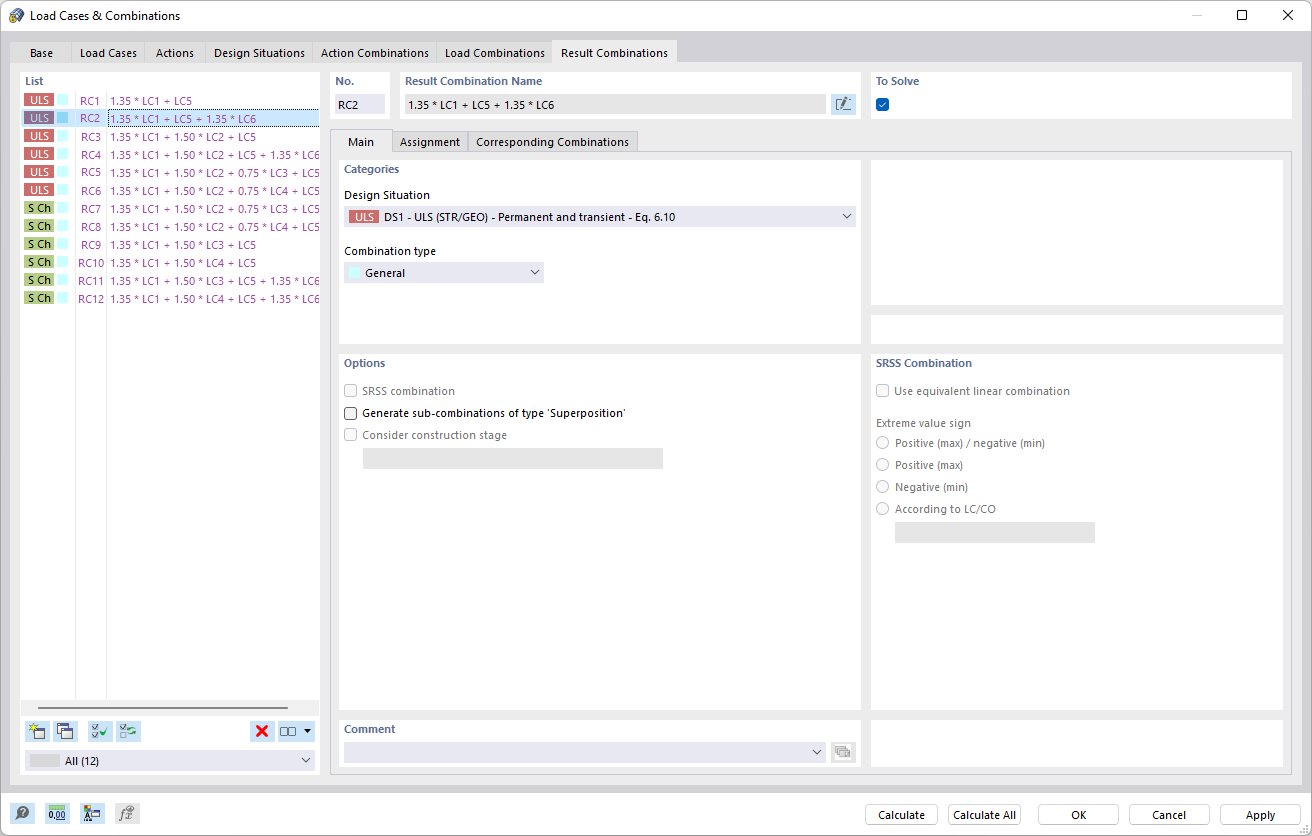
Task: Delete the selected result combination
Action: pos(261,731)
